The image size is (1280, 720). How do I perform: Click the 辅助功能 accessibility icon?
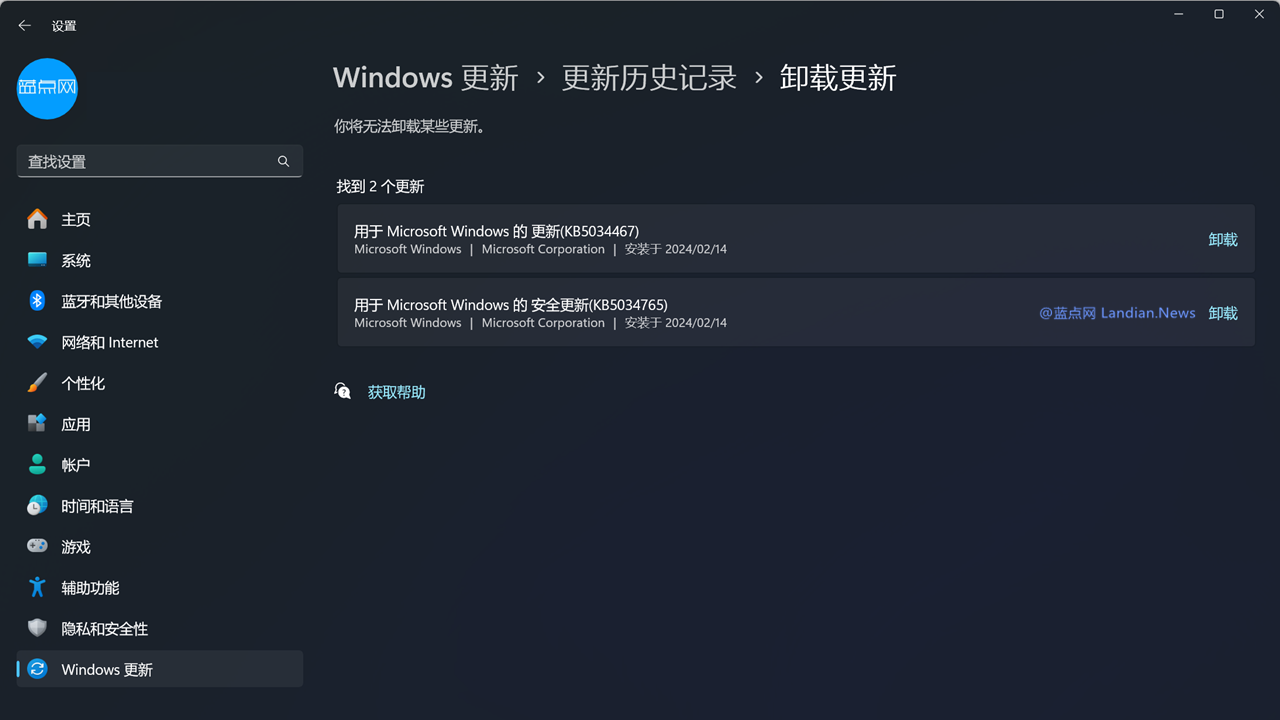tap(37, 588)
